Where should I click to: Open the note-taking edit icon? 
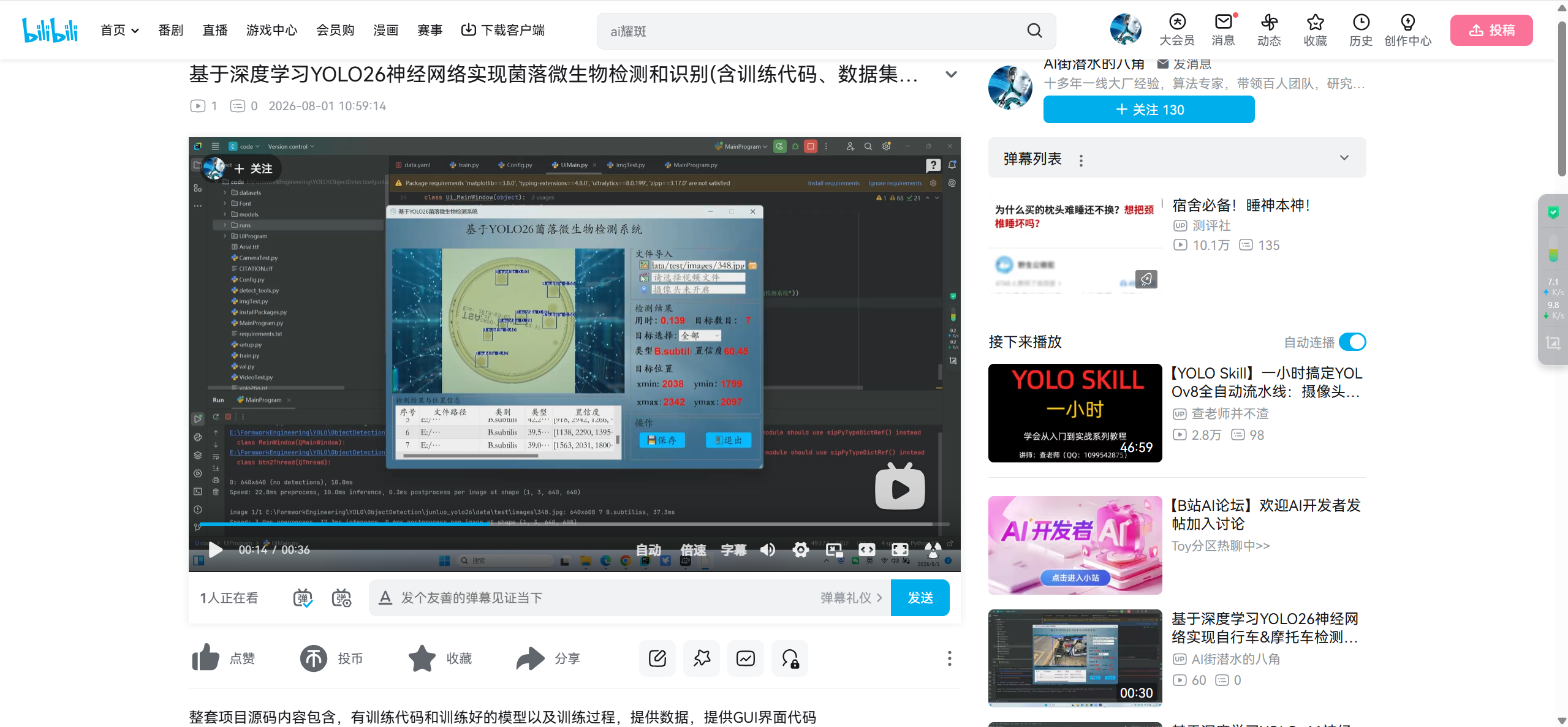(x=657, y=658)
